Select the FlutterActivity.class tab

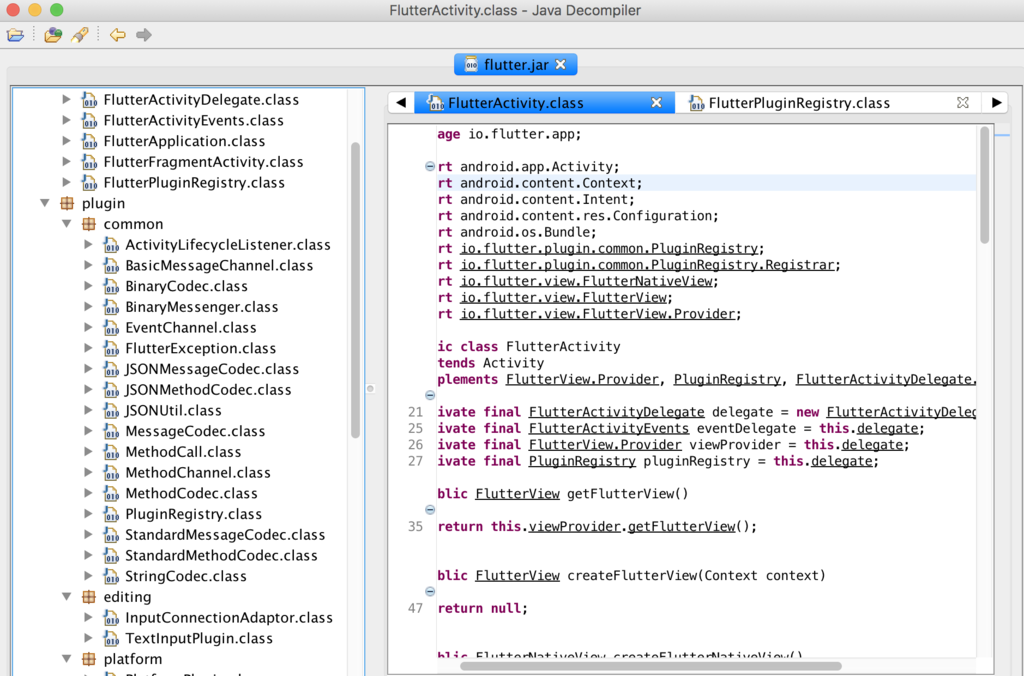tap(515, 103)
